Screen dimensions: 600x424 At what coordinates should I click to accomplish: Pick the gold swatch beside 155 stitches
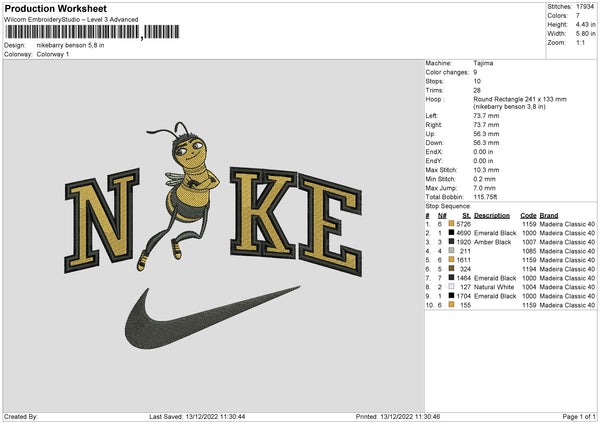click(452, 305)
